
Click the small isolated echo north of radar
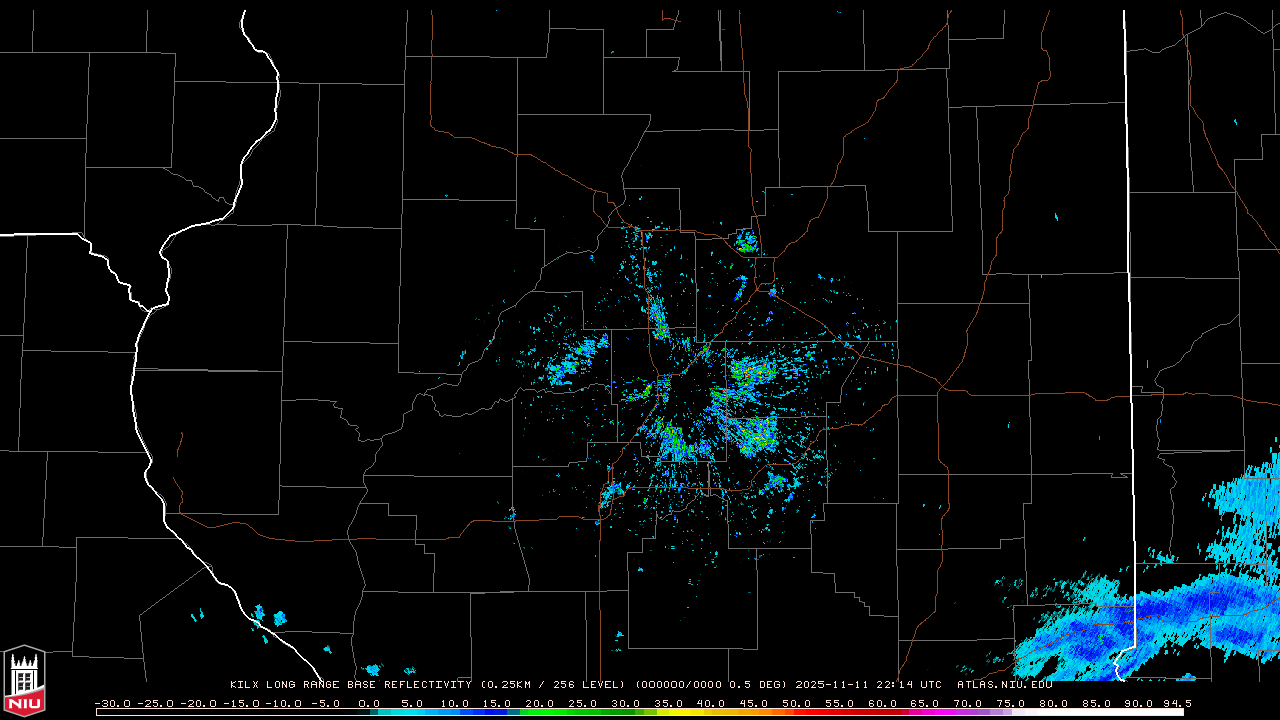(x=746, y=241)
